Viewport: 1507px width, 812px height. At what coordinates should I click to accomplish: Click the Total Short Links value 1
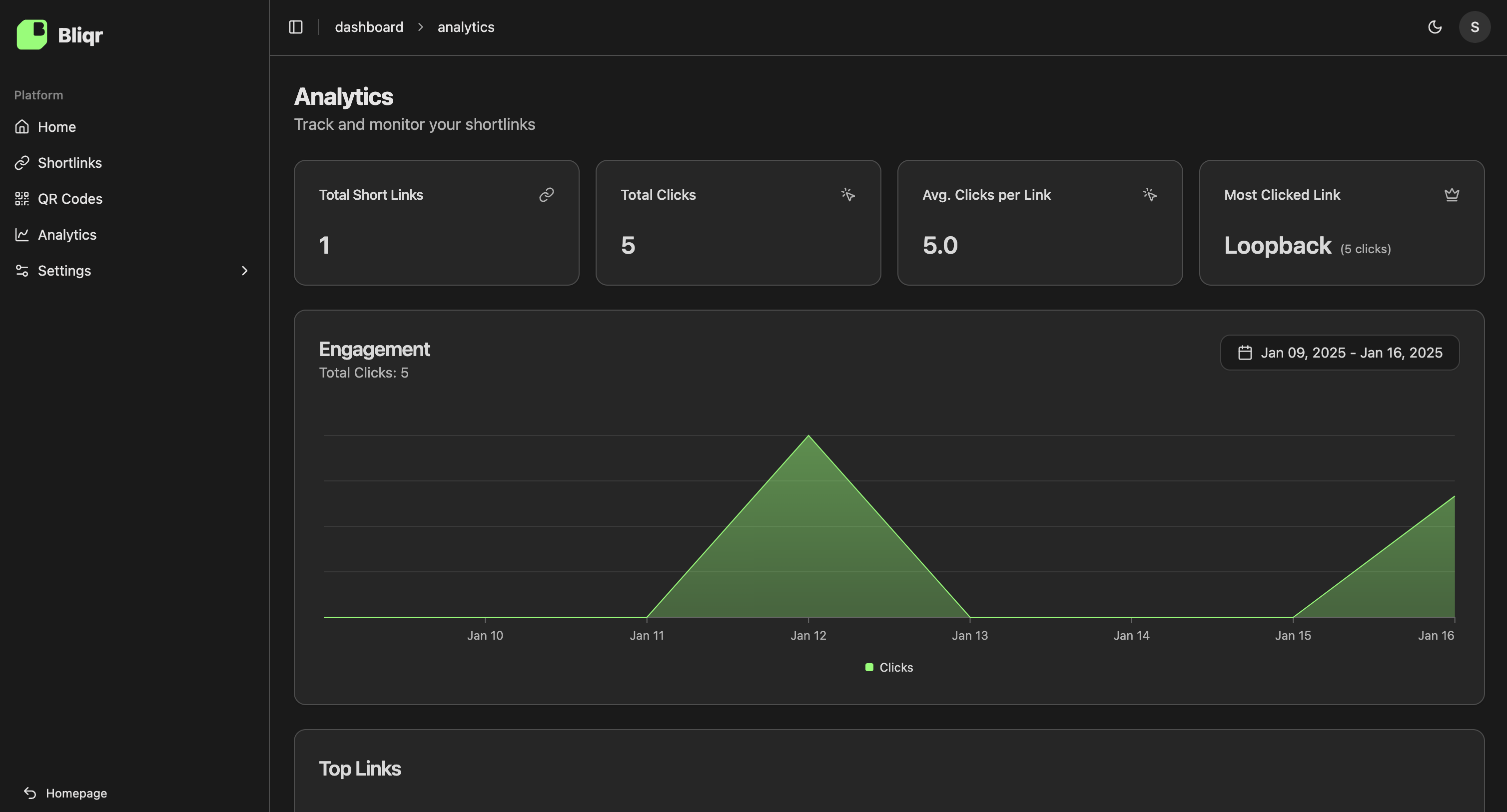(324, 246)
